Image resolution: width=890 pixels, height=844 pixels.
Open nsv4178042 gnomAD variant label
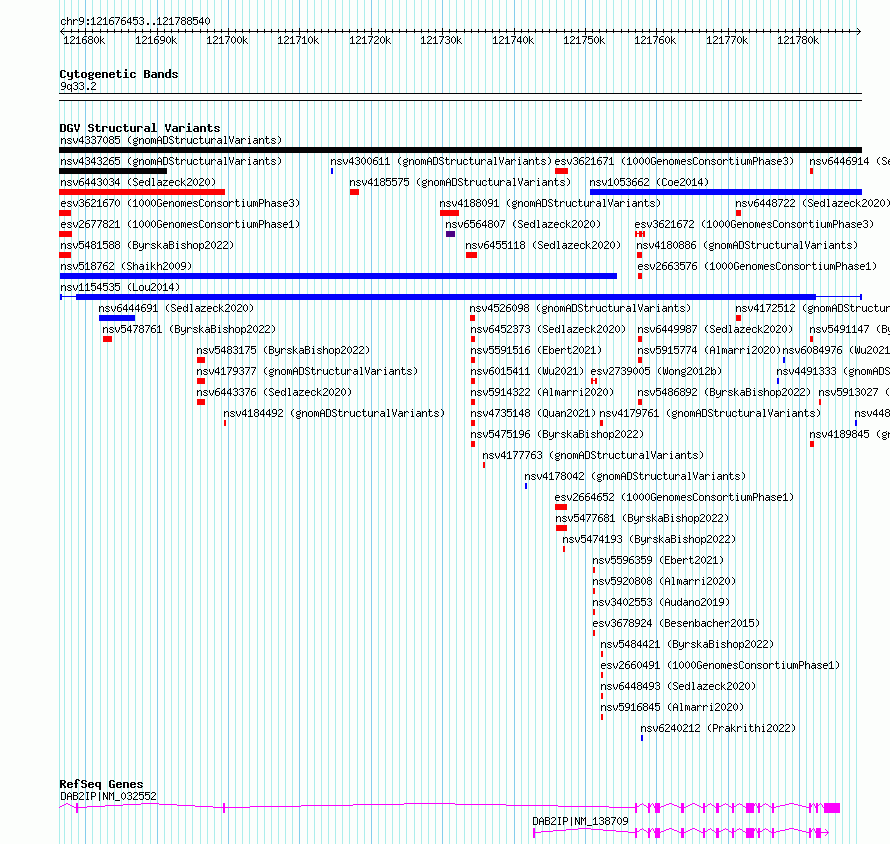[635, 476]
